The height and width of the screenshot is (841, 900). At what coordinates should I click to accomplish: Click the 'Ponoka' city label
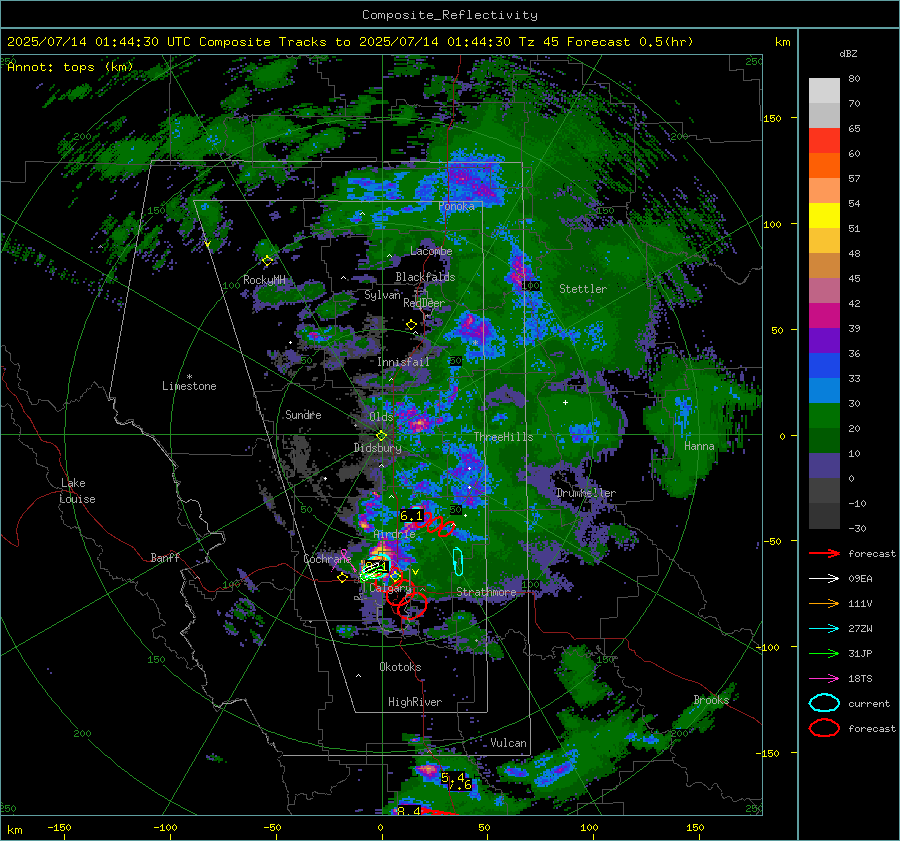tap(456, 206)
